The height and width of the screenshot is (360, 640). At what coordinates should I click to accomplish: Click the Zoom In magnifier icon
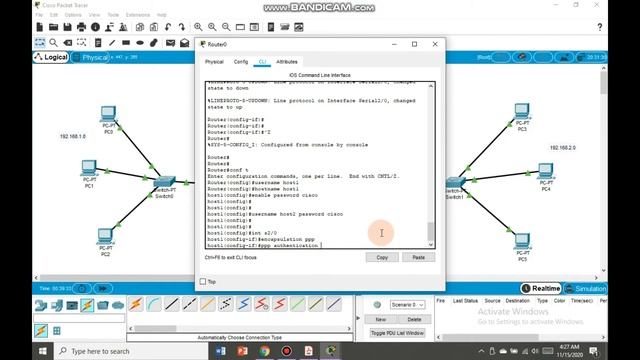click(x=198, y=27)
